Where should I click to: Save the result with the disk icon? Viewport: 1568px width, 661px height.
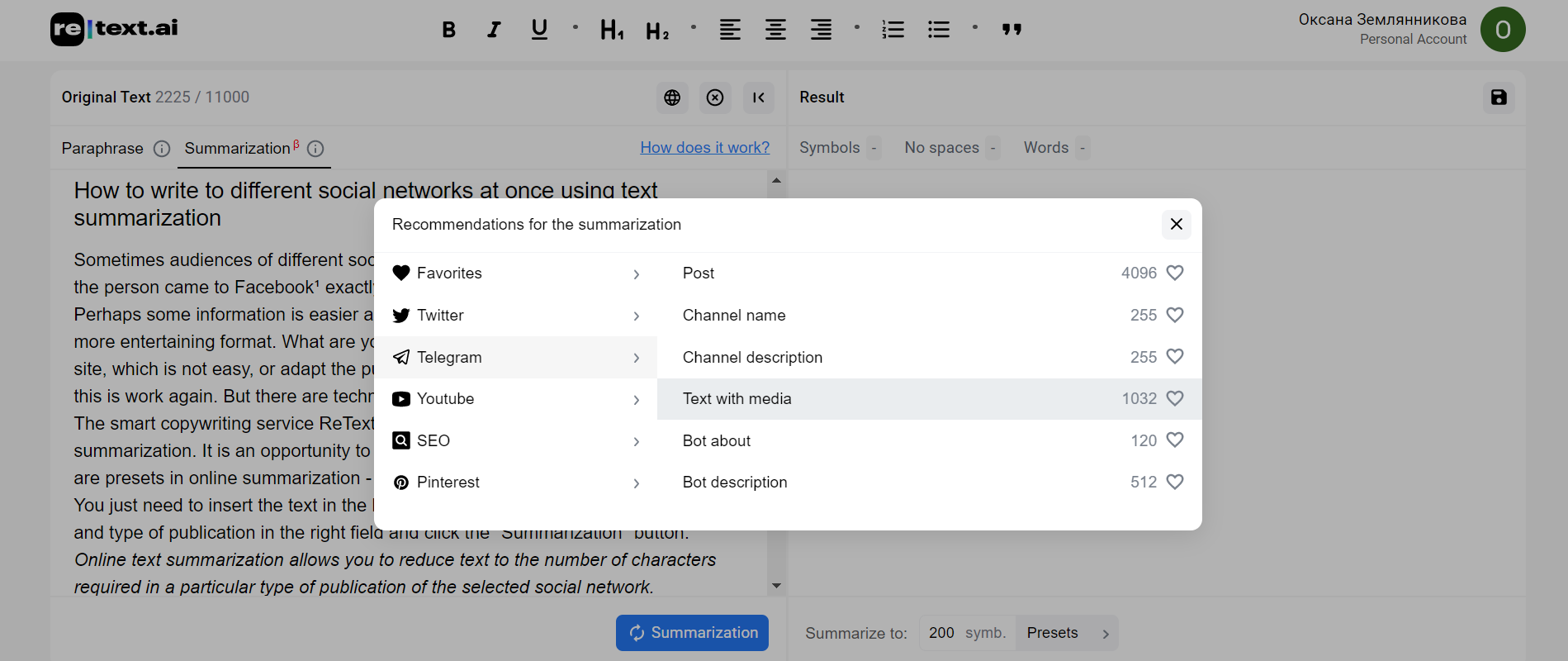click(1499, 97)
